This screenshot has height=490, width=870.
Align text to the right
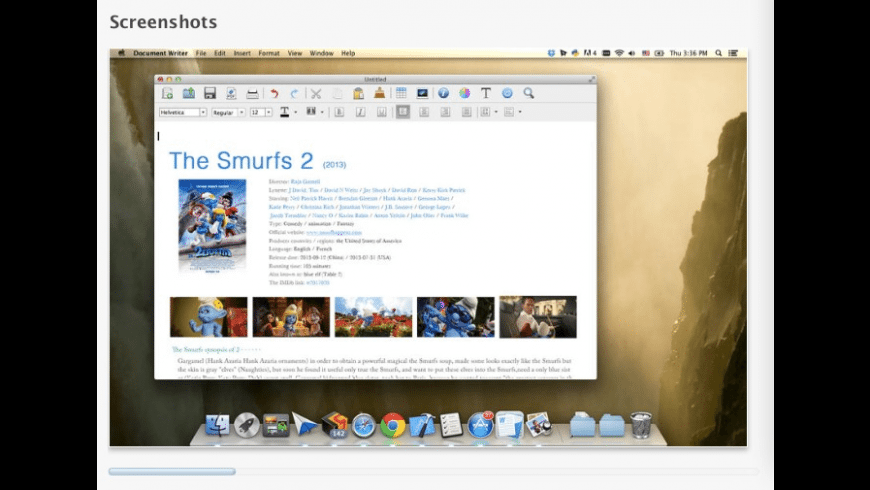446,112
